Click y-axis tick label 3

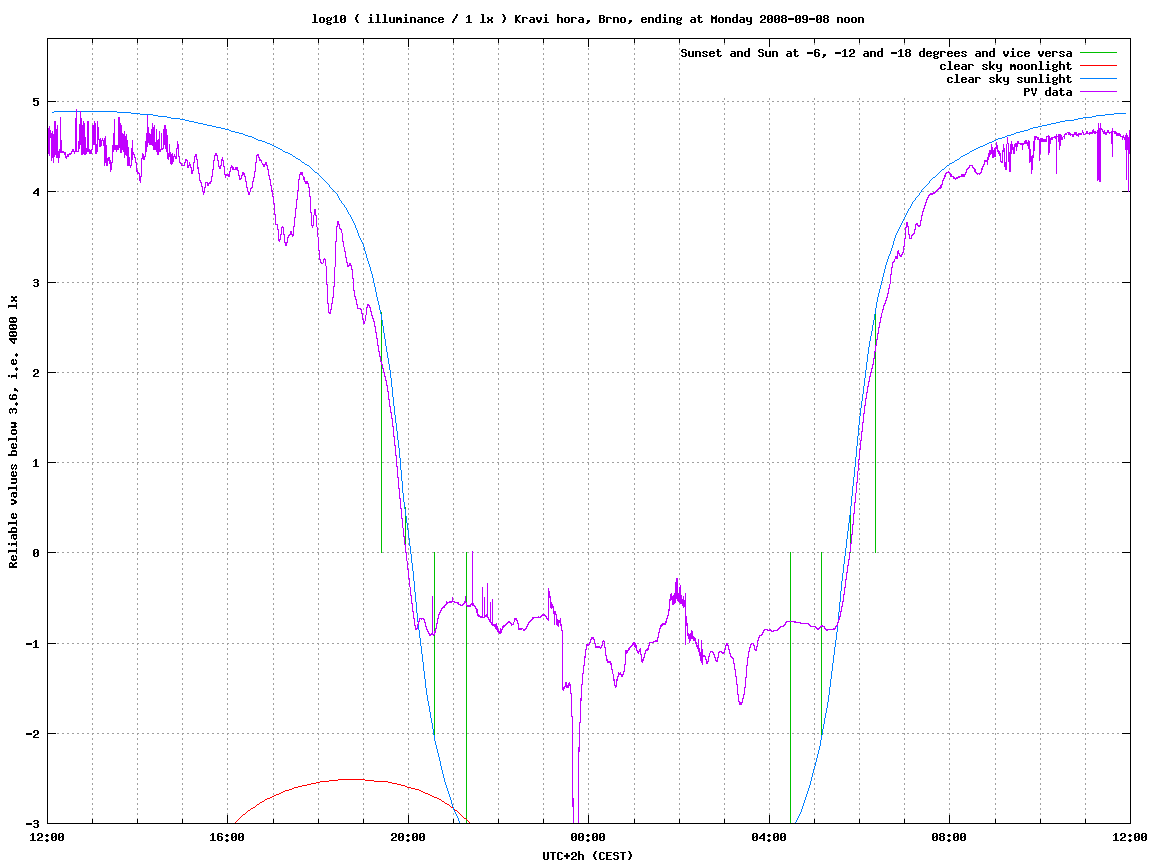[x=36, y=283]
